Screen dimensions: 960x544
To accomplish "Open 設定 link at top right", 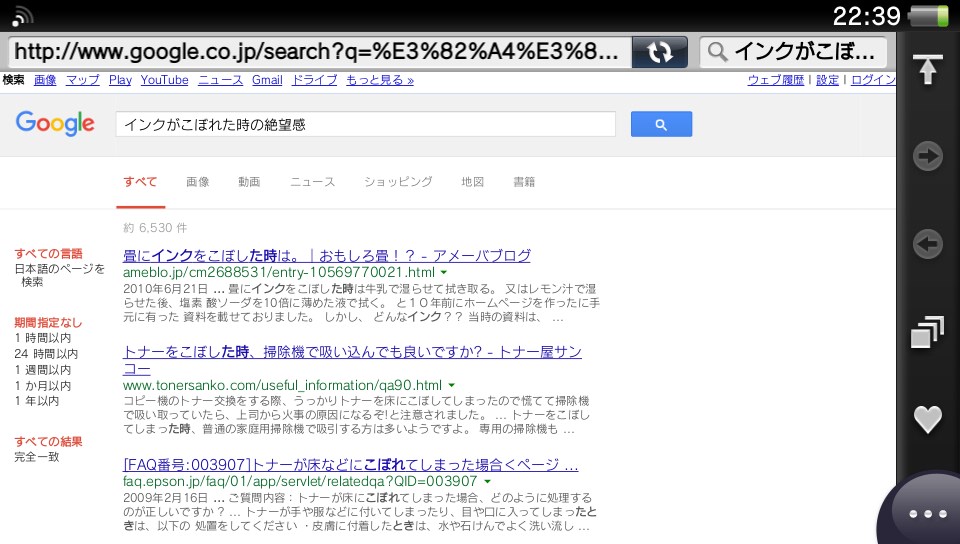I will click(827, 80).
